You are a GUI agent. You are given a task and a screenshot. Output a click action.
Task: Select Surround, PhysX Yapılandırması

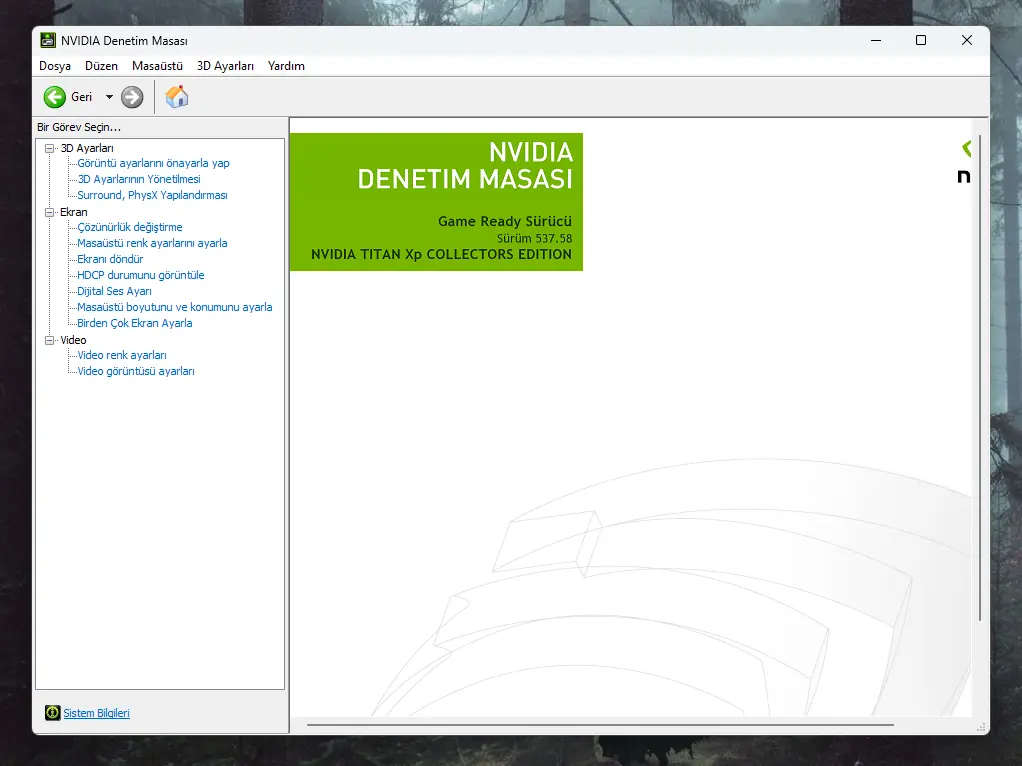click(153, 195)
